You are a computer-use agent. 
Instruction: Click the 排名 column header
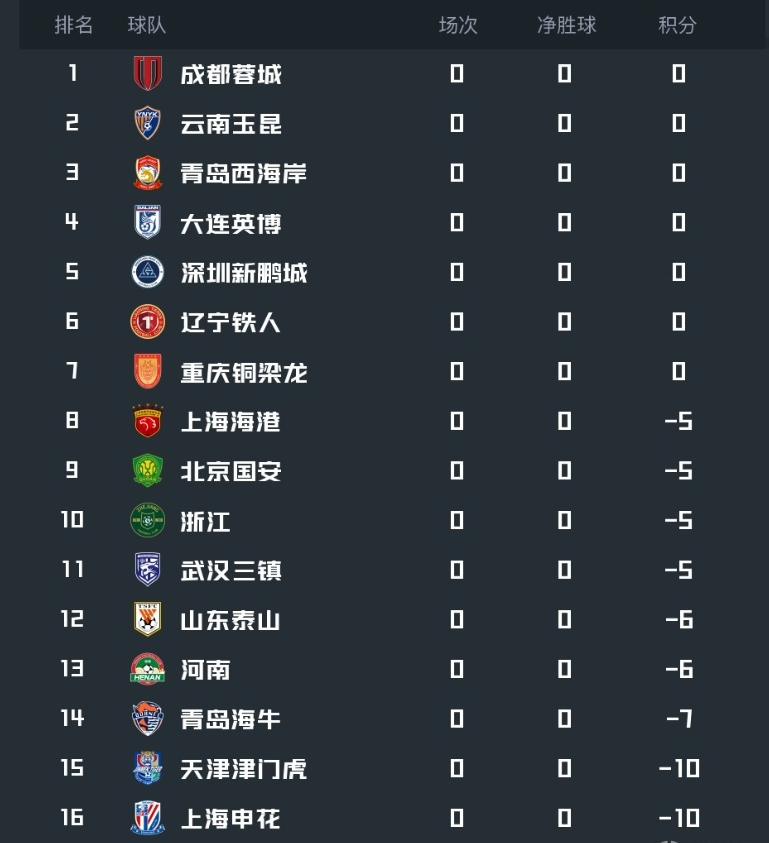click(74, 25)
